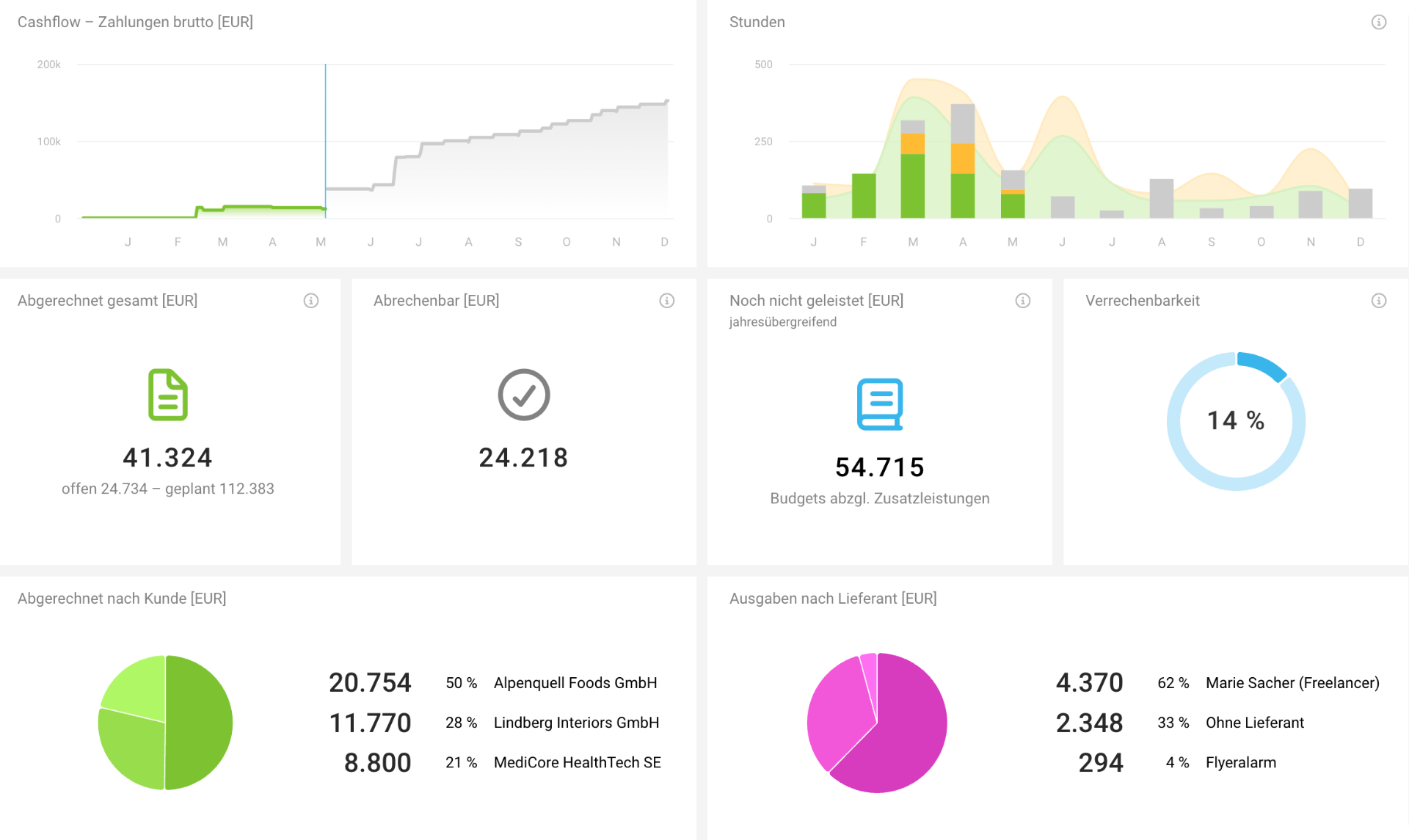The width and height of the screenshot is (1409, 840).
Task: Select Alpenquell Foods GmbH in the legend
Action: tap(575, 683)
